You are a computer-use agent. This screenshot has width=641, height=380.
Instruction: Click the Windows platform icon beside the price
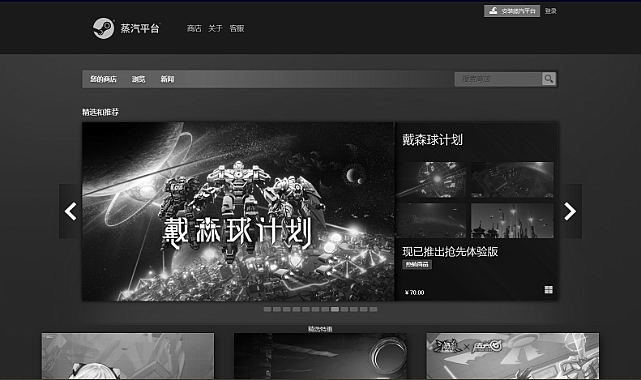[549, 290]
